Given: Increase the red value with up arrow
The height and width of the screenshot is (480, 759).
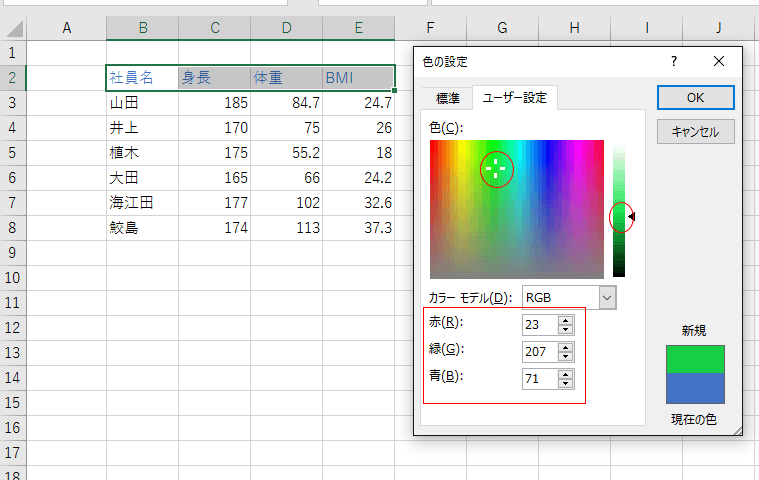Looking at the screenshot, I should click(566, 320).
